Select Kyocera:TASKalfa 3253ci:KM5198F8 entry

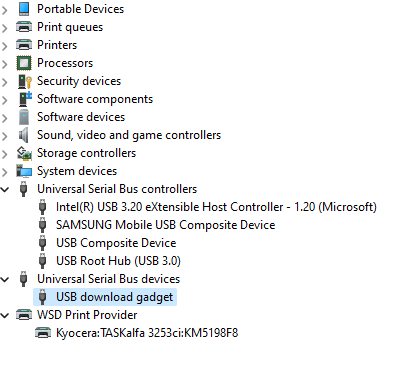[x=147, y=333]
